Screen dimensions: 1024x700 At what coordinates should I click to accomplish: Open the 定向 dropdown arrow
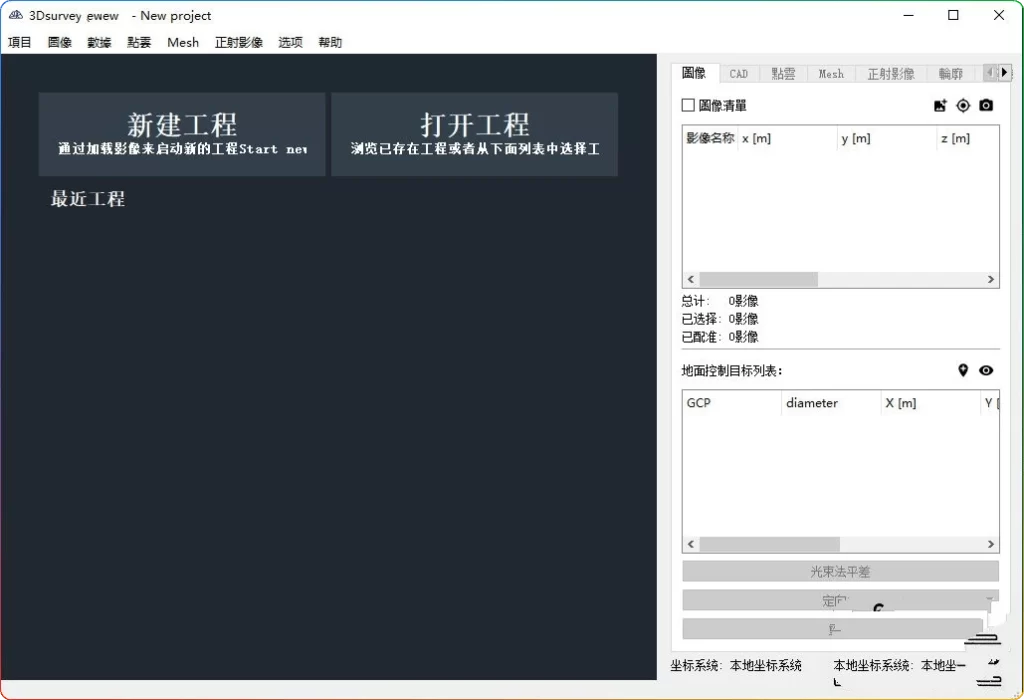pos(990,598)
